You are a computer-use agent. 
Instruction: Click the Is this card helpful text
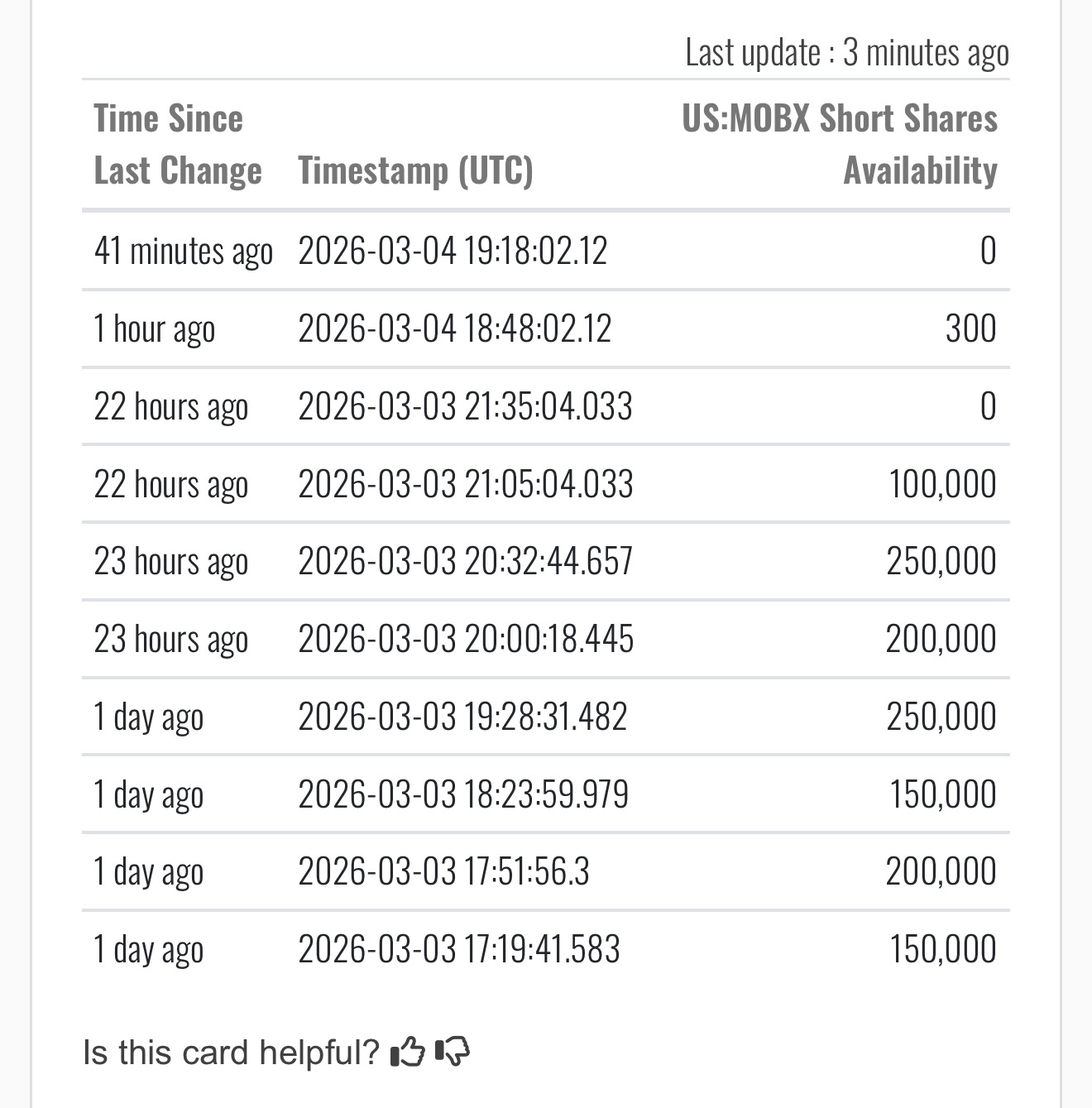tap(231, 1053)
